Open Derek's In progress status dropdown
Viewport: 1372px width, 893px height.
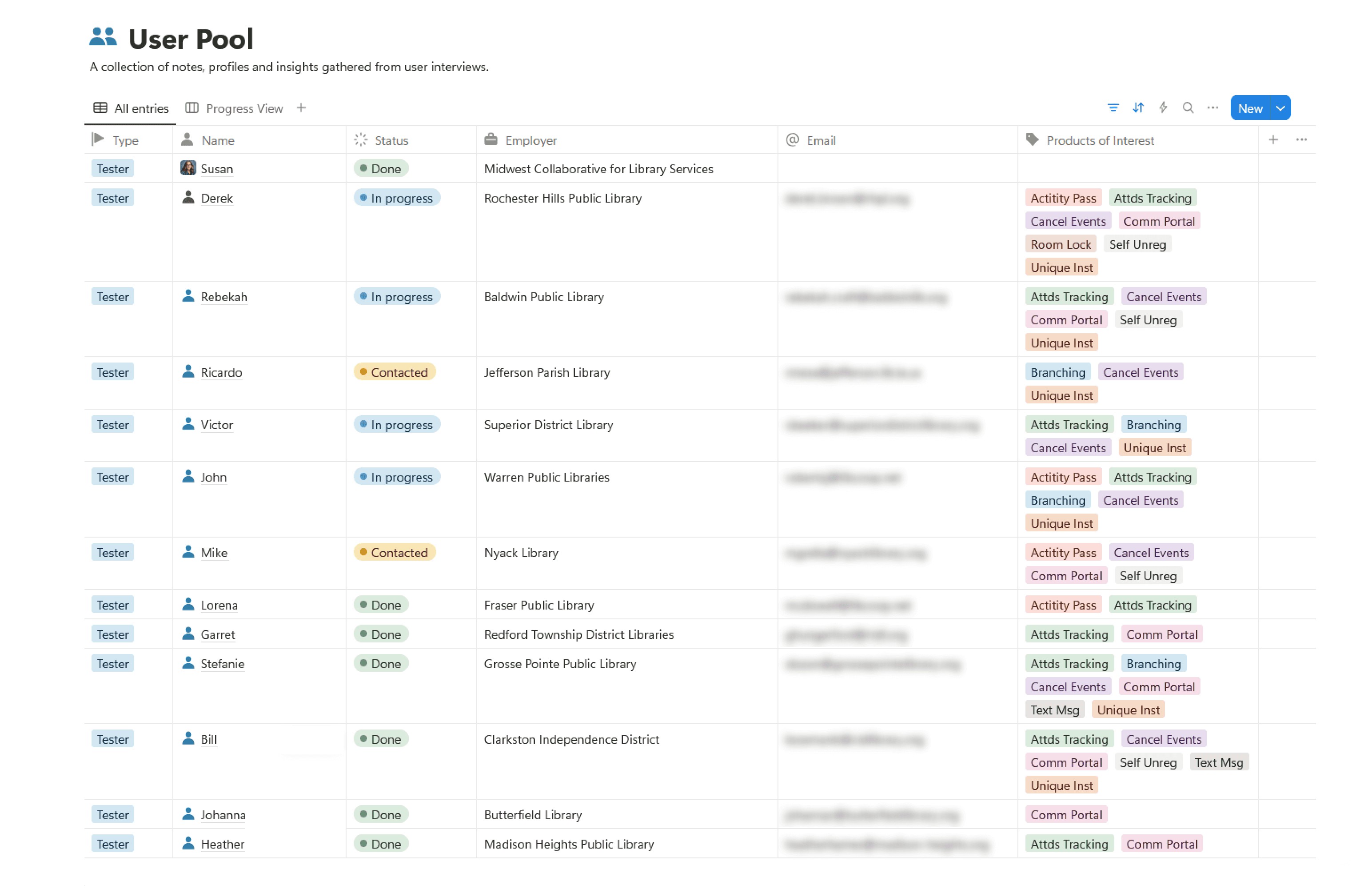(x=397, y=198)
